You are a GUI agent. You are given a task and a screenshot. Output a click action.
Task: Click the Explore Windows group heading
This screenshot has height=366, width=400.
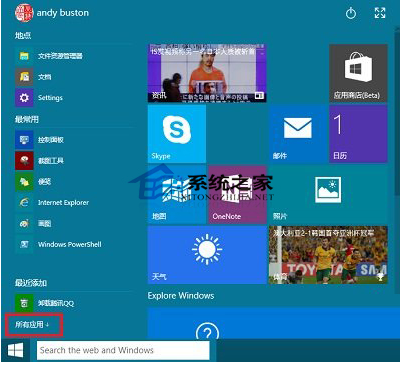(x=181, y=296)
